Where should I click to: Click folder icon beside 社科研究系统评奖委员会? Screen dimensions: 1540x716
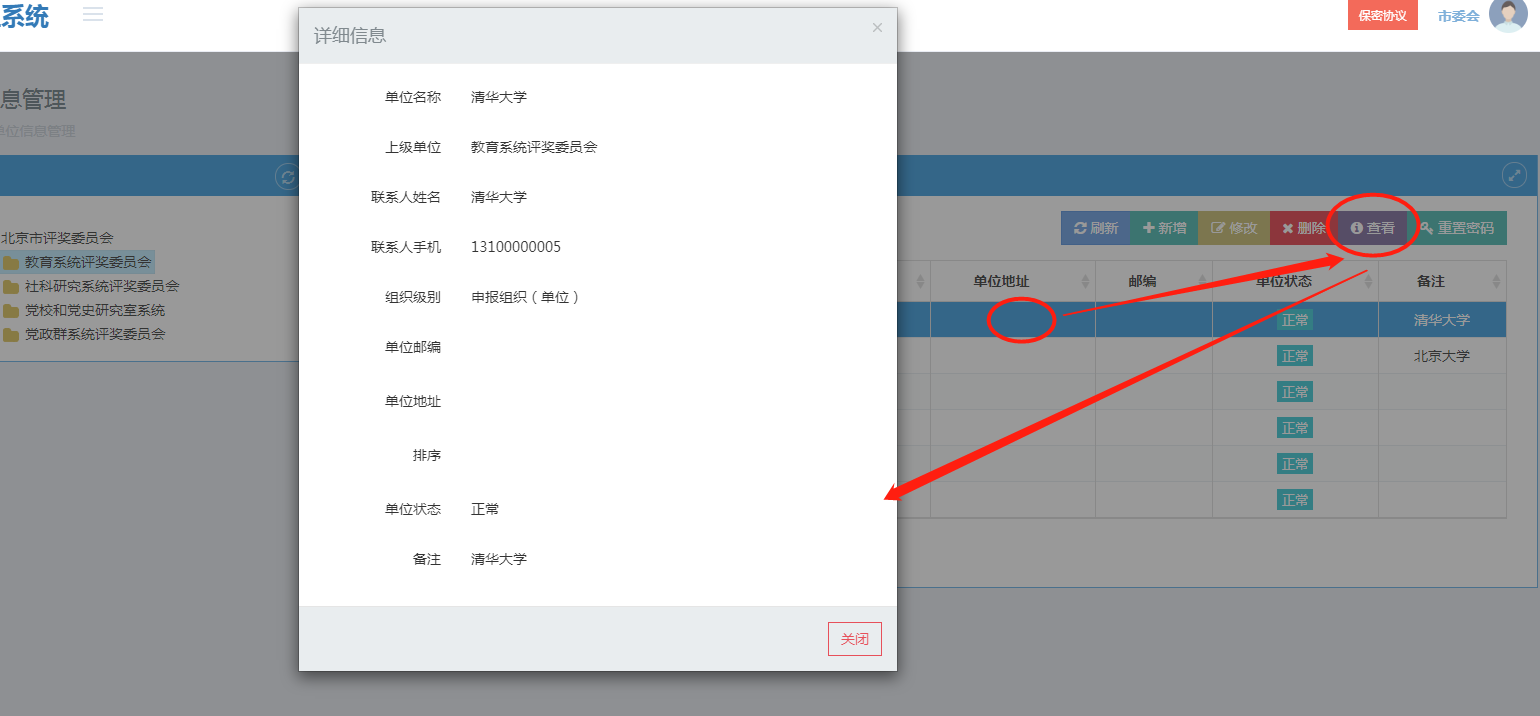[x=11, y=287]
